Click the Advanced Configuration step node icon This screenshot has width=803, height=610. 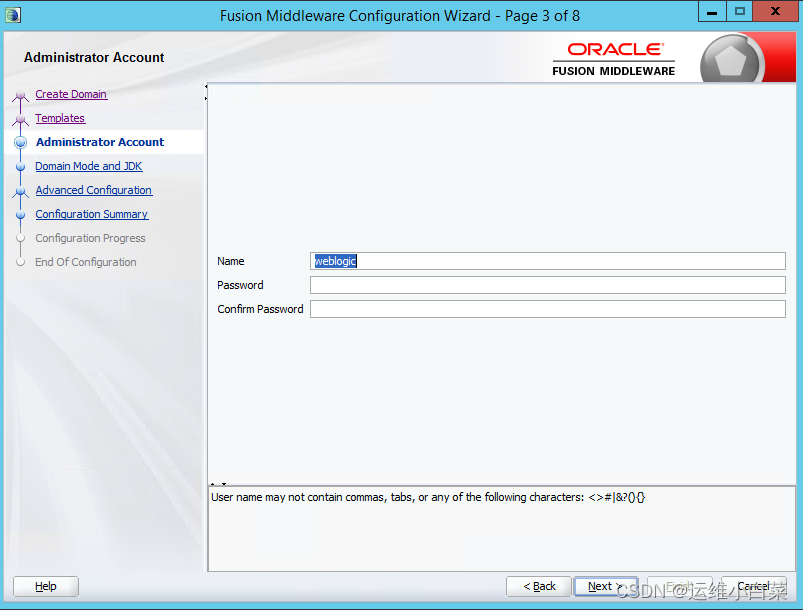click(20, 191)
